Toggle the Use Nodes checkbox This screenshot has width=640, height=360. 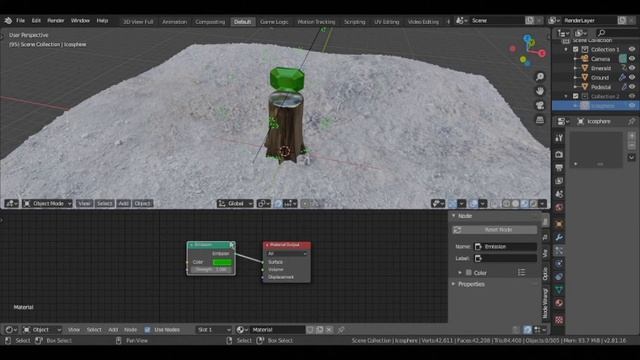(147, 329)
